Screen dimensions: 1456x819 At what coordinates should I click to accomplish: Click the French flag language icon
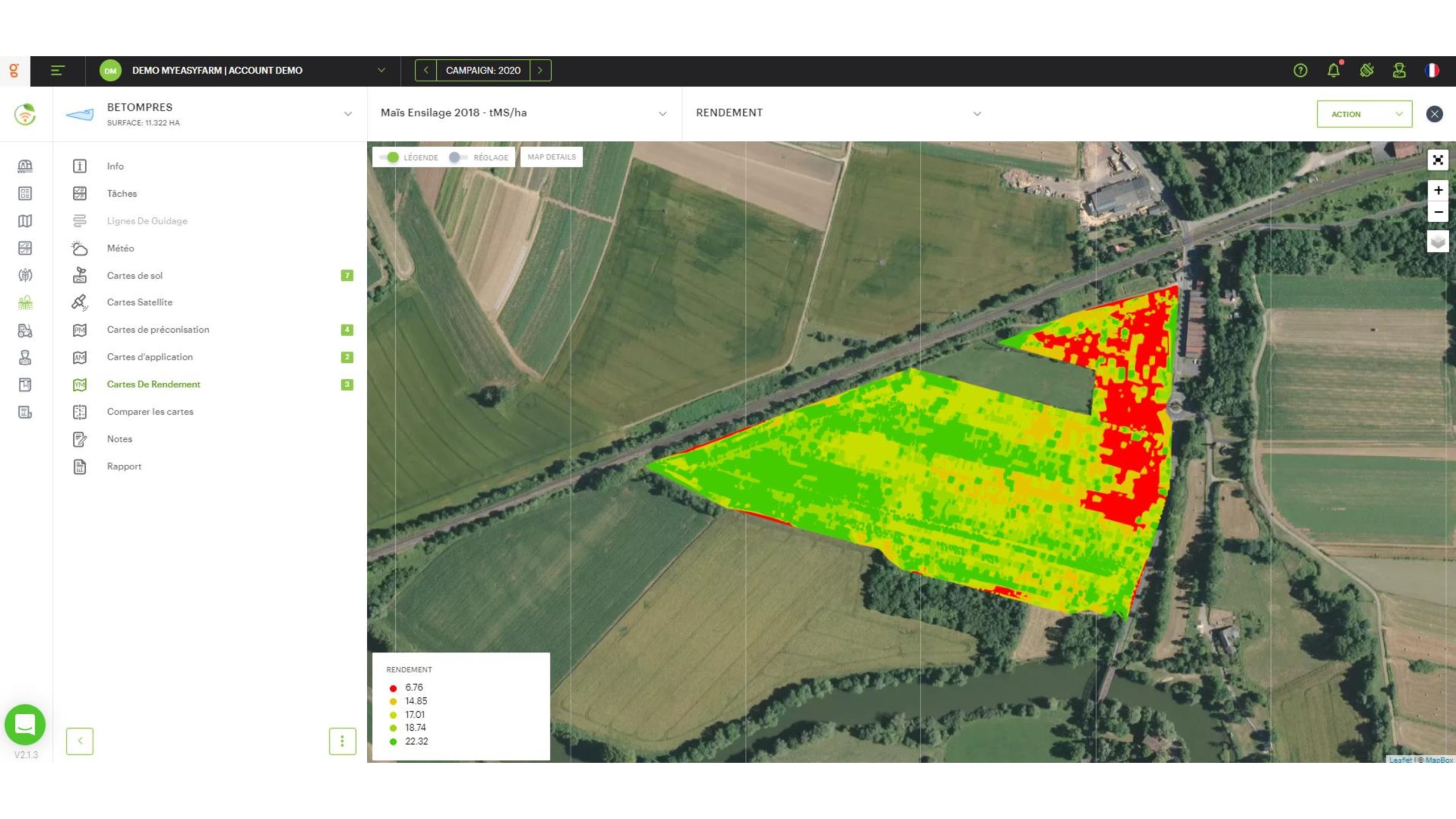coord(1432,71)
